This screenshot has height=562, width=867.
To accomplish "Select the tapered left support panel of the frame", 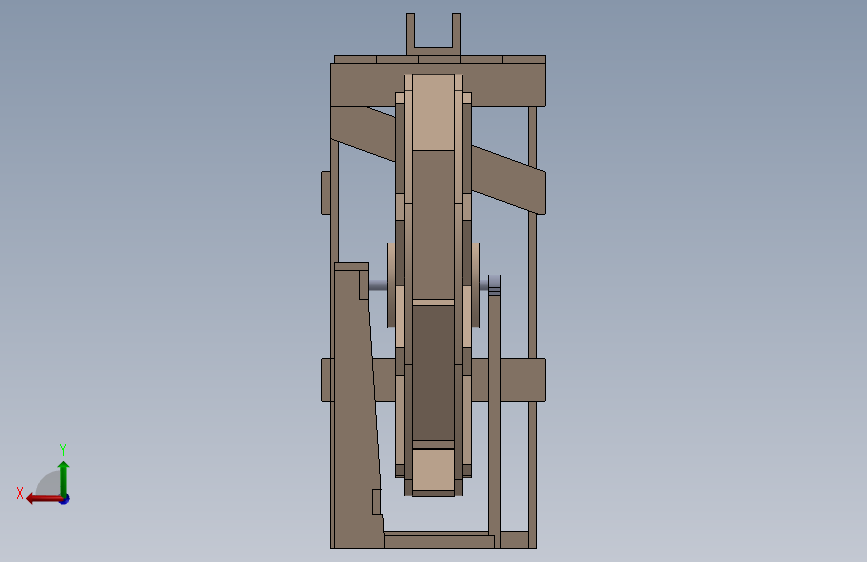I will (x=356, y=409).
